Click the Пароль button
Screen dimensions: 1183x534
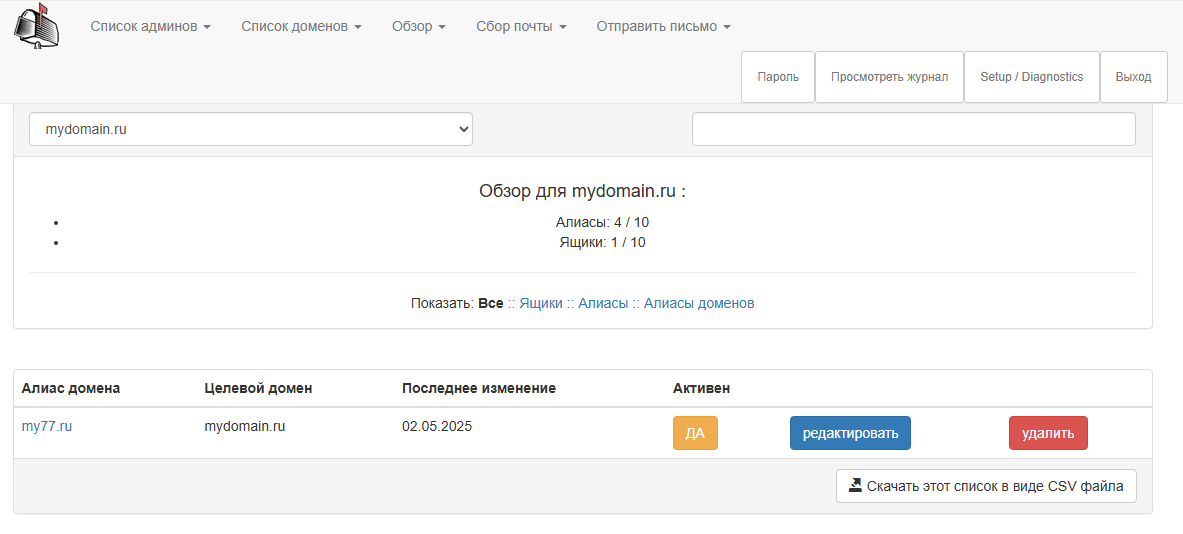coord(778,77)
